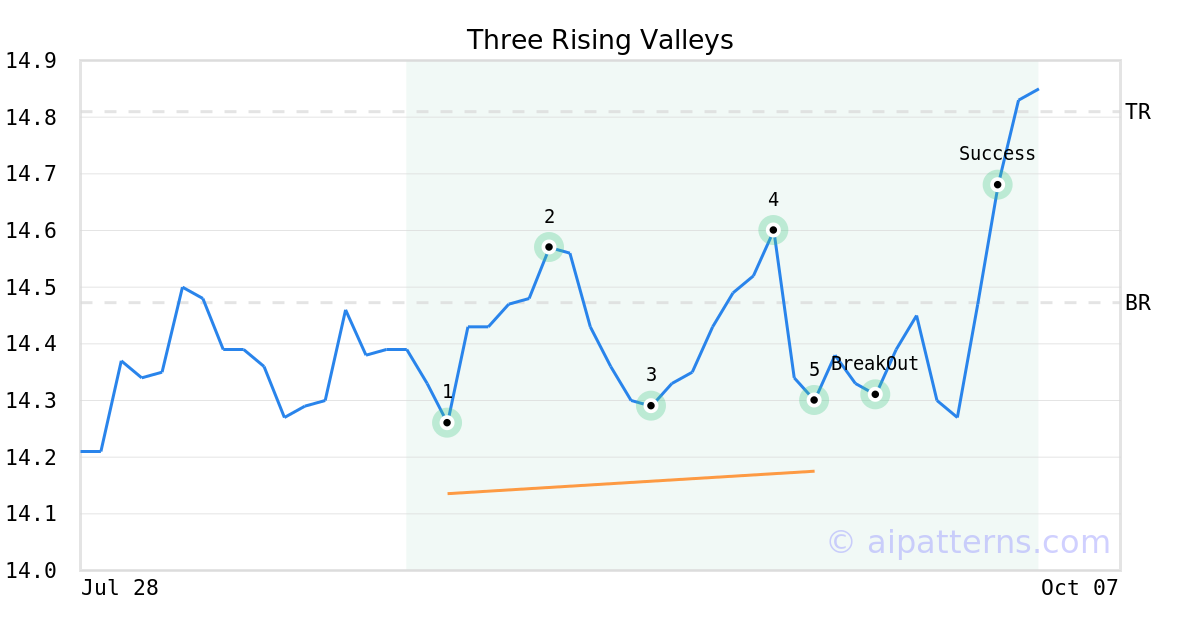The image size is (1200, 630).
Task: Click the Three Rising Valleys title
Action: (x=600, y=40)
